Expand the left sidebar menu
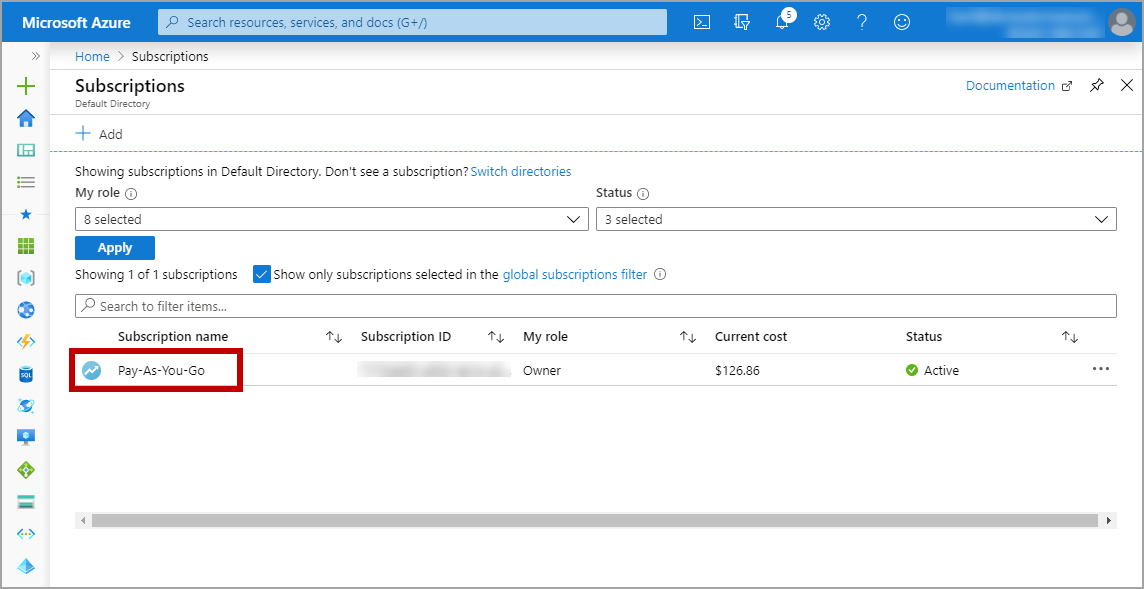This screenshot has height=589, width=1144. click(x=35, y=56)
